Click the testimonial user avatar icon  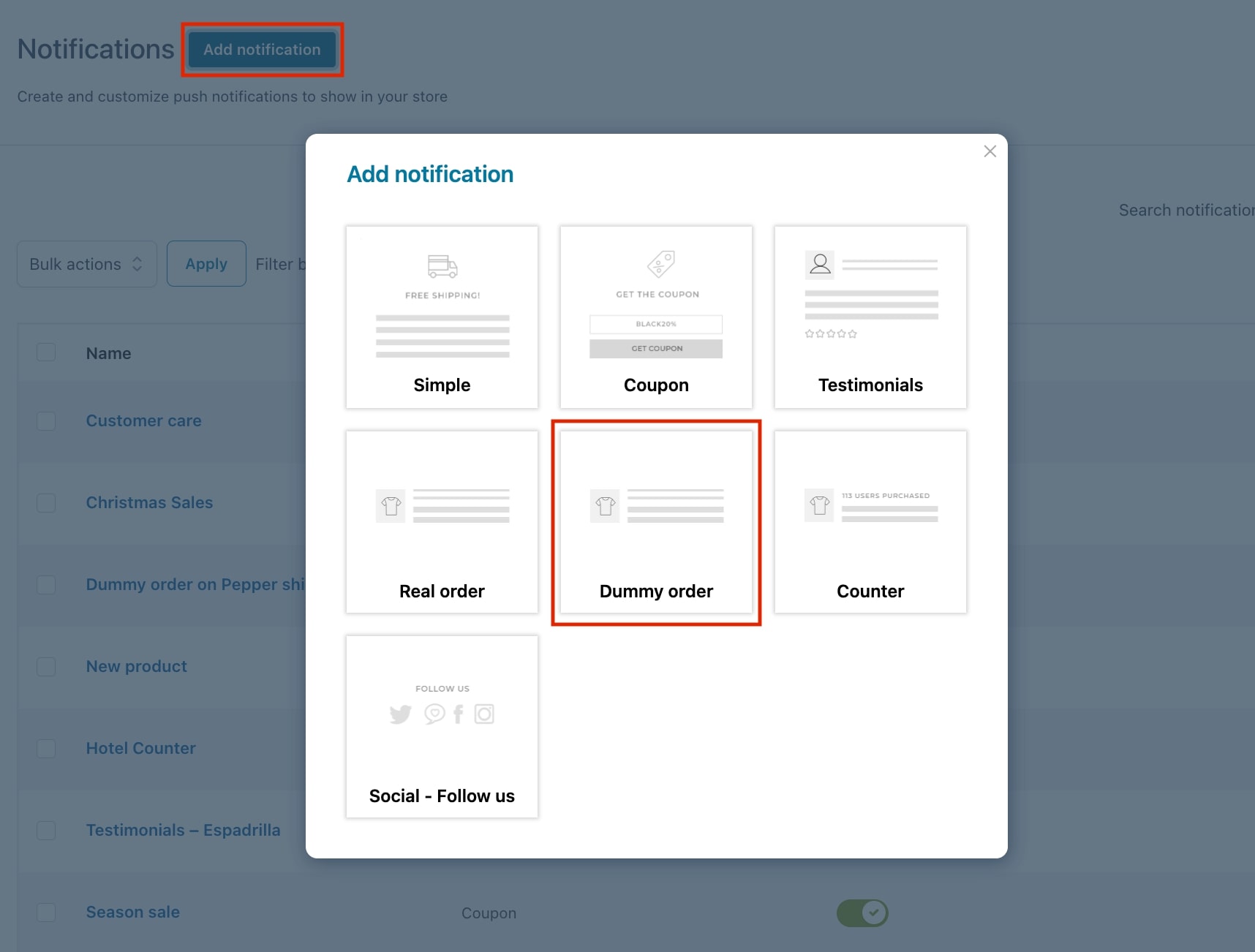[820, 265]
